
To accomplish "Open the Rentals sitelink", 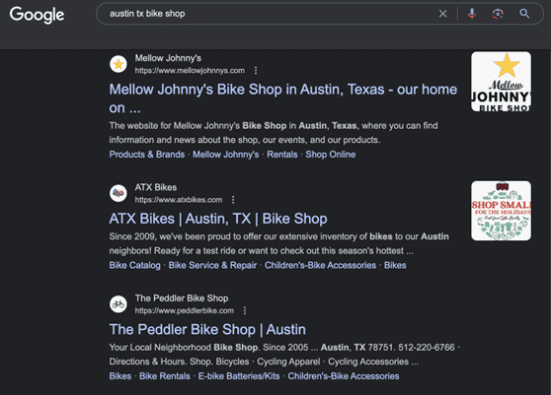I will pos(282,154).
